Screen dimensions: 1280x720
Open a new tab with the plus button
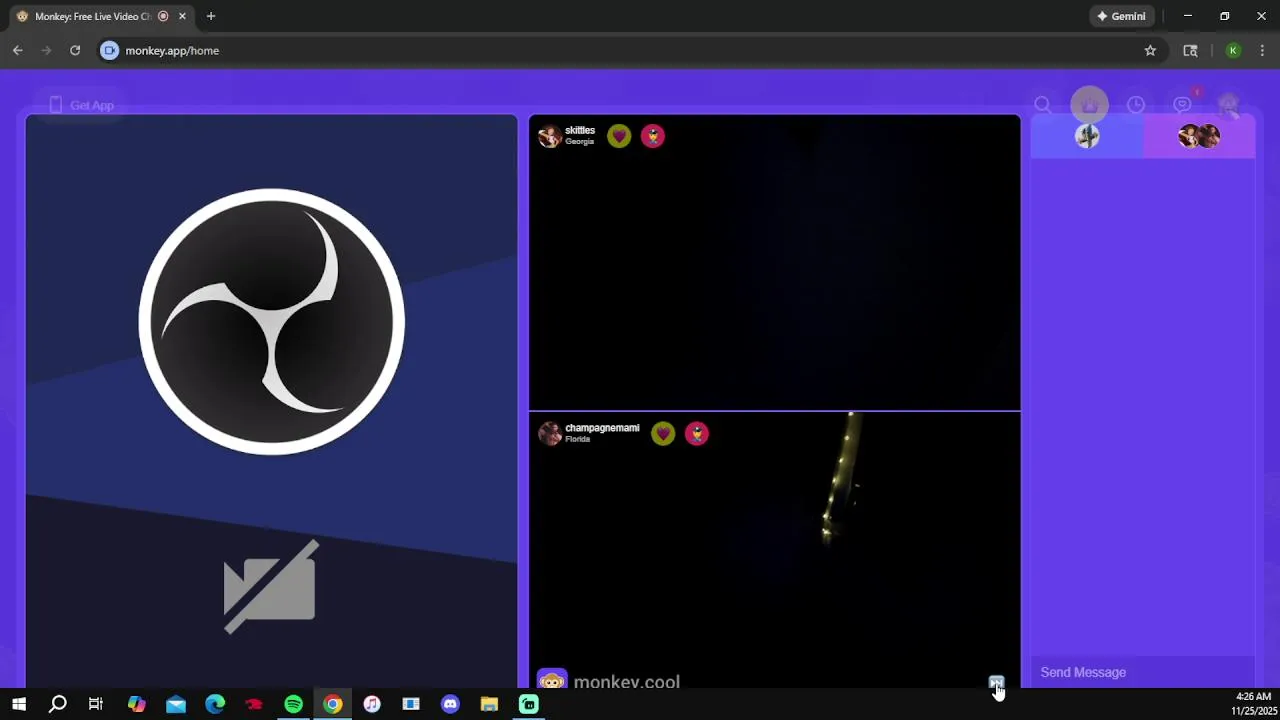click(x=211, y=16)
